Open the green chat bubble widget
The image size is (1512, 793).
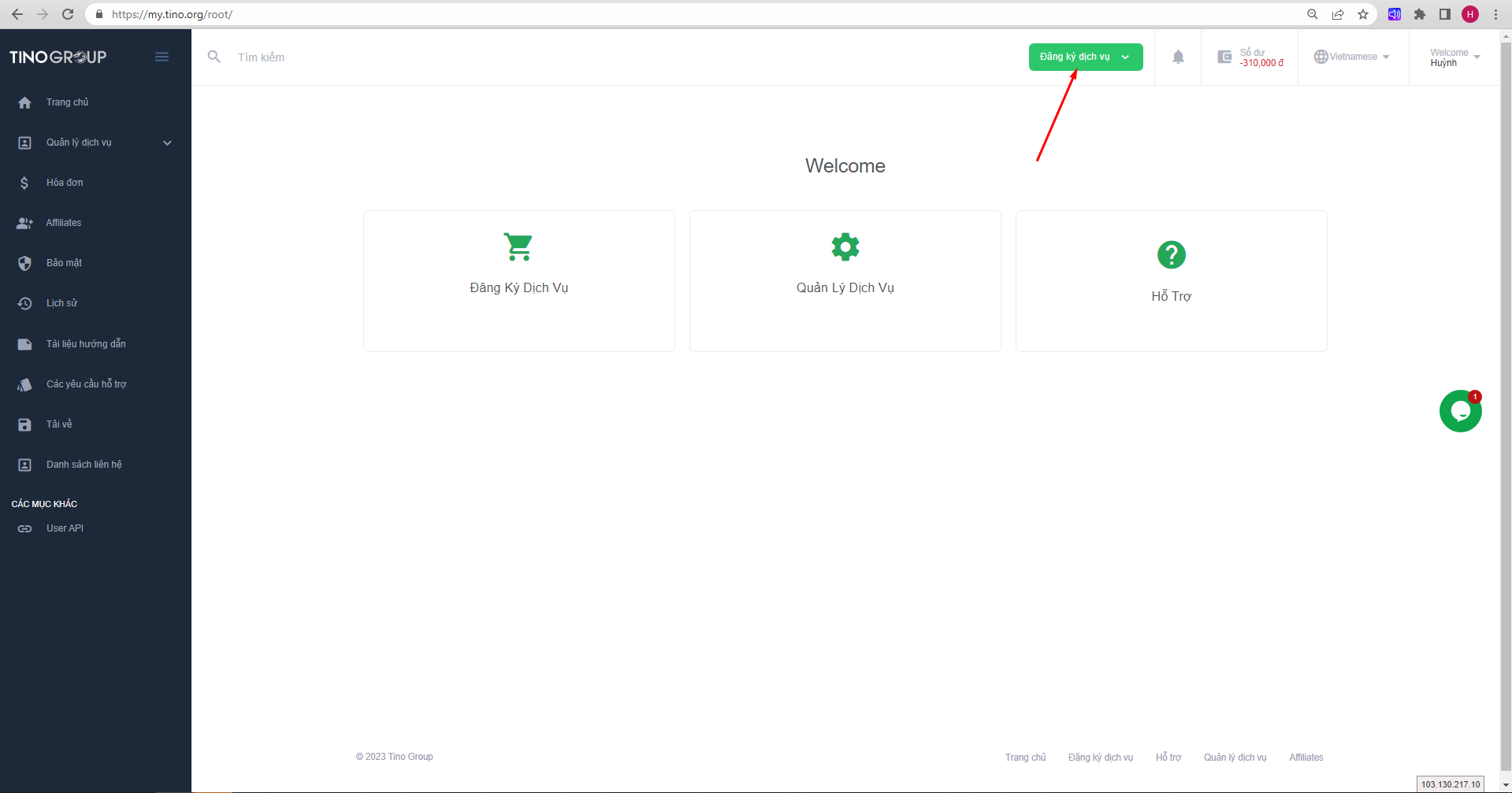(1460, 411)
